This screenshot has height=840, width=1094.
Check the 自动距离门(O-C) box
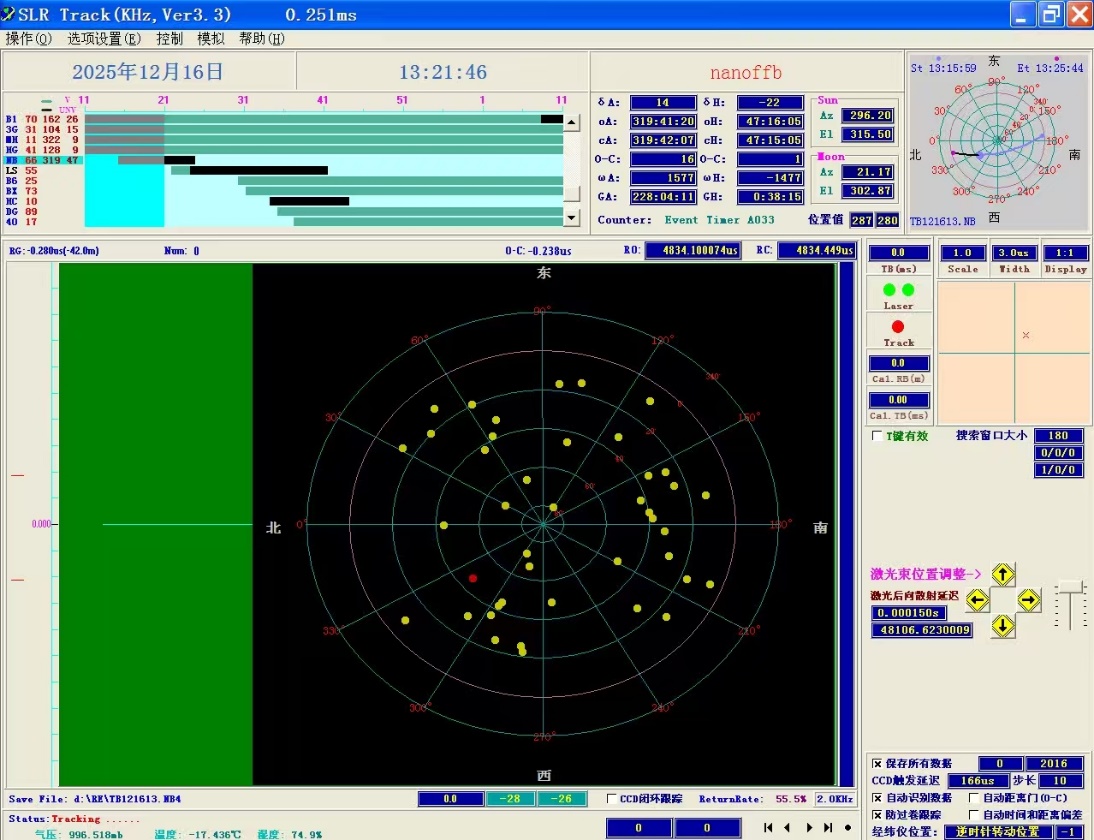pos(974,798)
